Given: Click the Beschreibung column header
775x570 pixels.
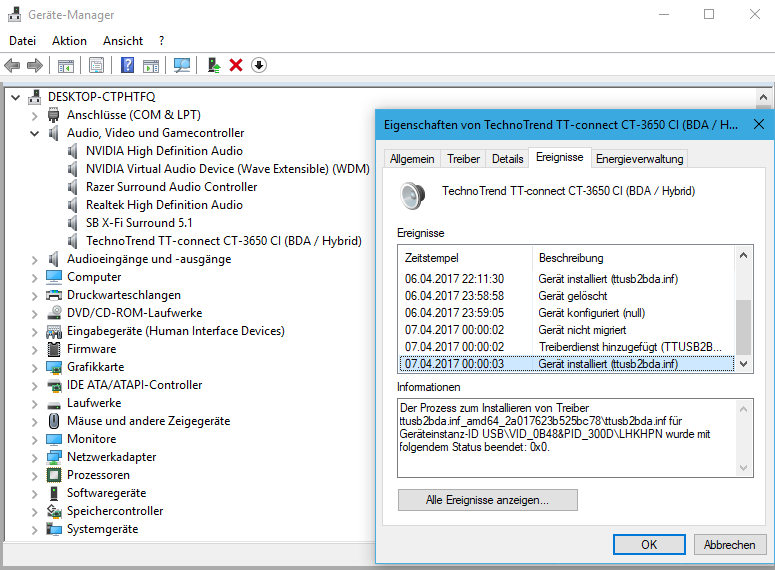Looking at the screenshot, I should point(634,258).
